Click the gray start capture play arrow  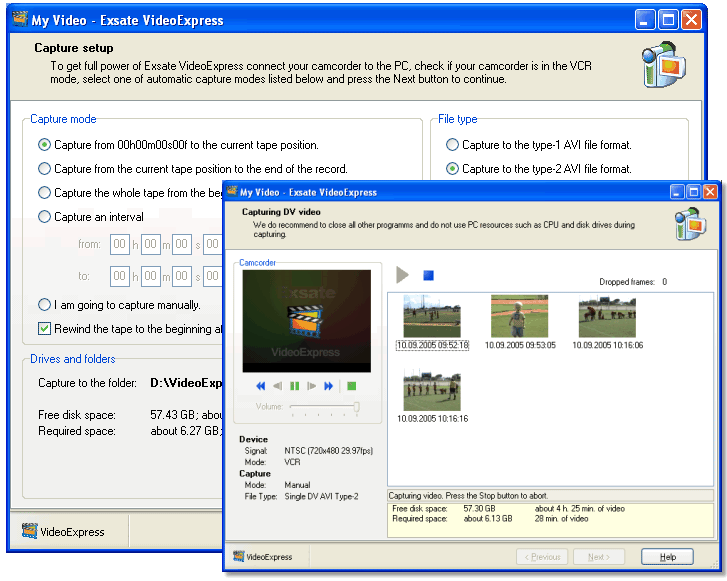[402, 275]
